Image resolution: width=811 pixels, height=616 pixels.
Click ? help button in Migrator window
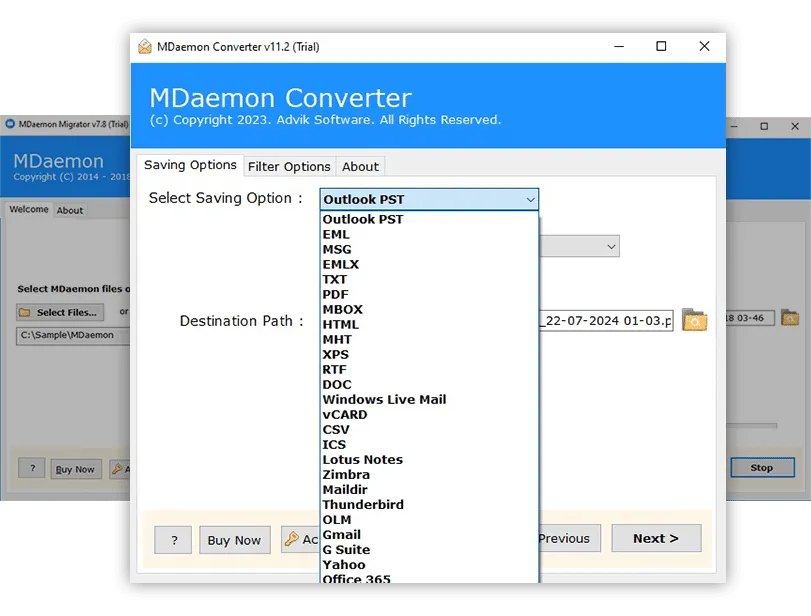coord(32,468)
